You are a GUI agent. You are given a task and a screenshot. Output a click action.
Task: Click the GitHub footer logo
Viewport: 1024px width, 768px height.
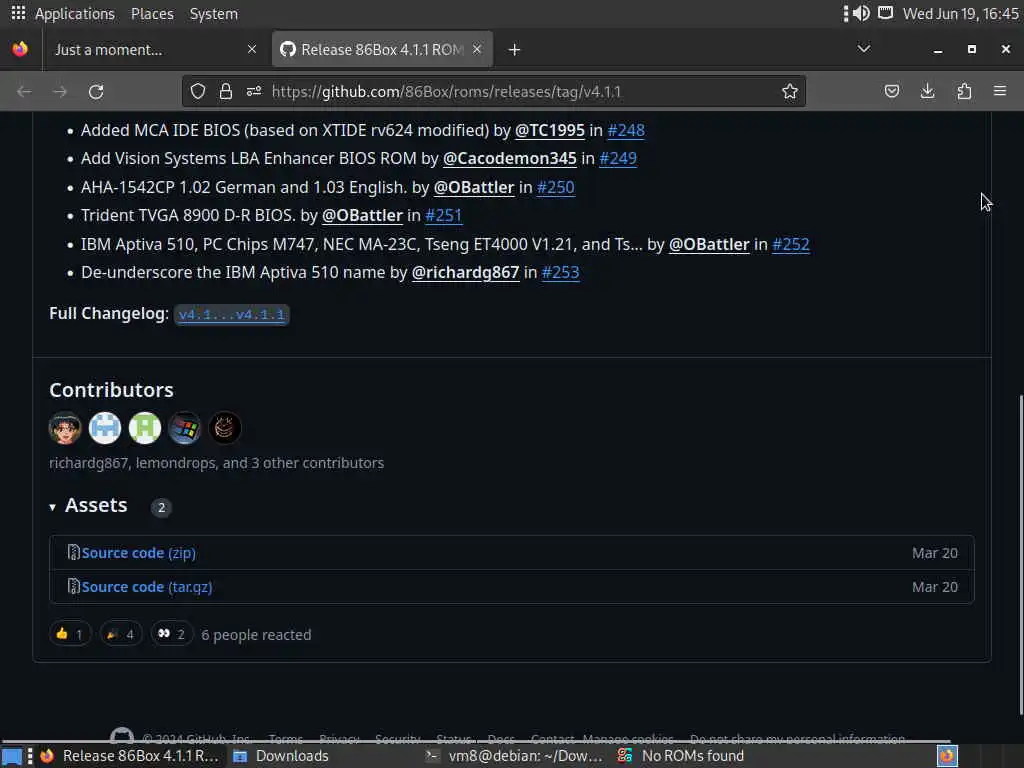click(121, 738)
